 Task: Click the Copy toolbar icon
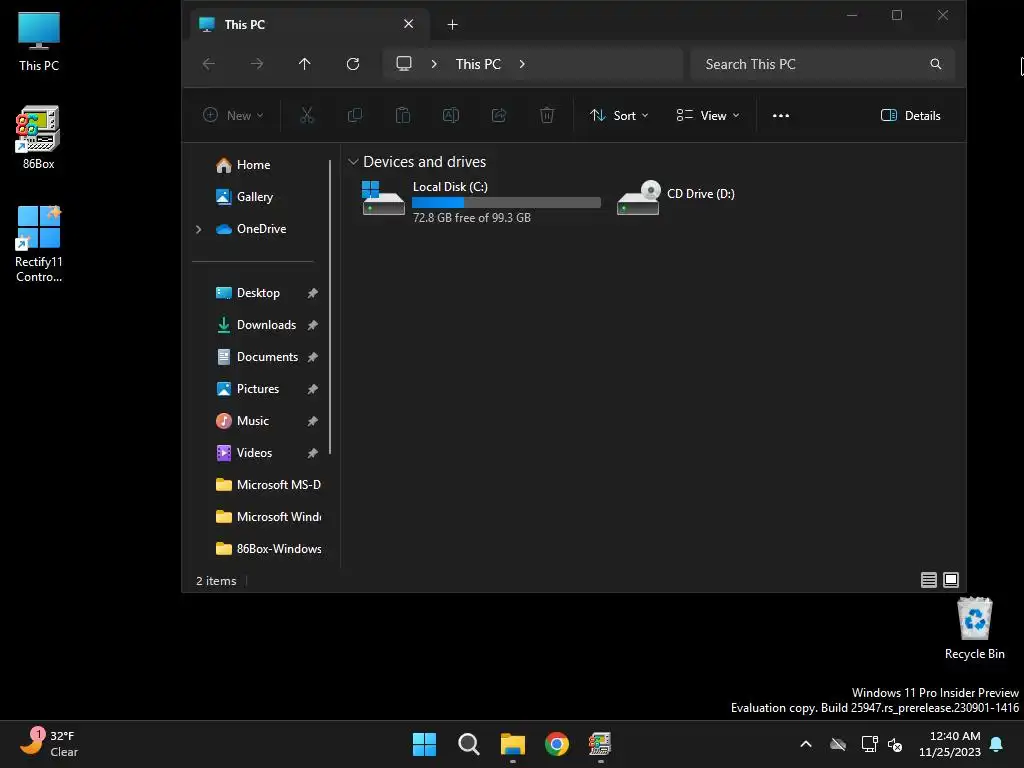tap(355, 116)
